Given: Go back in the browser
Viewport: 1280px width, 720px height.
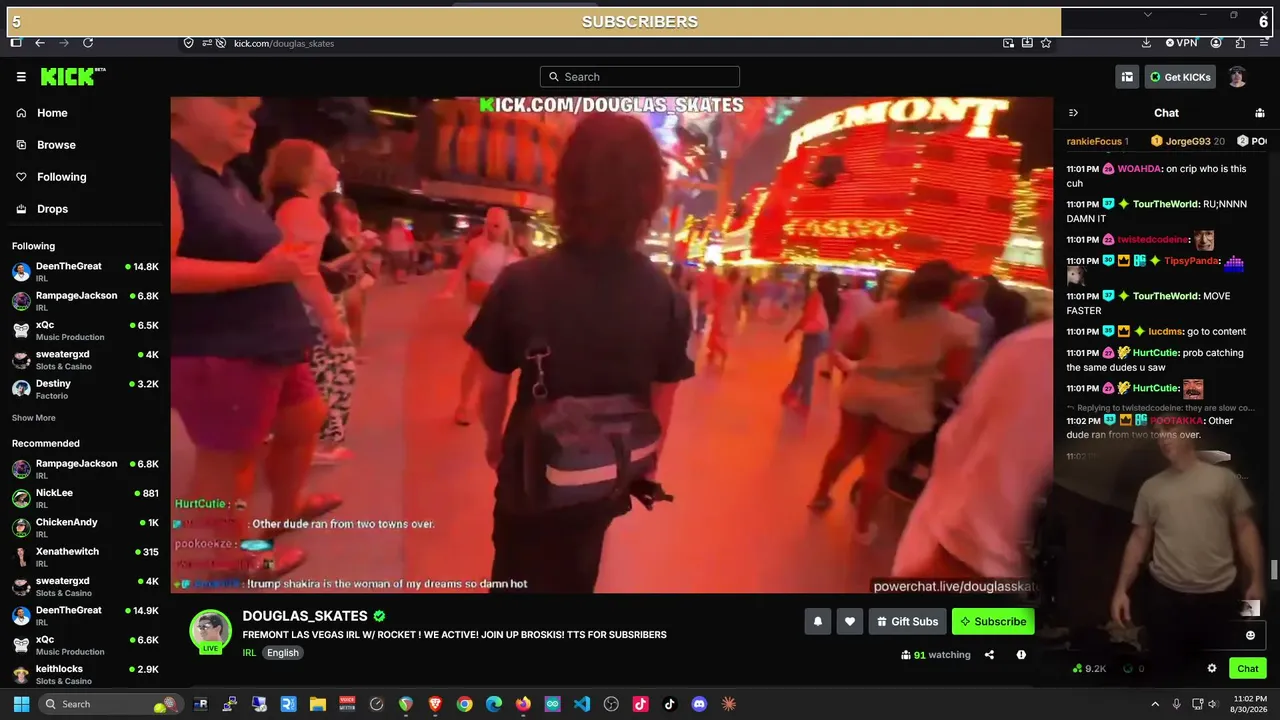Looking at the screenshot, I should pos(40,43).
